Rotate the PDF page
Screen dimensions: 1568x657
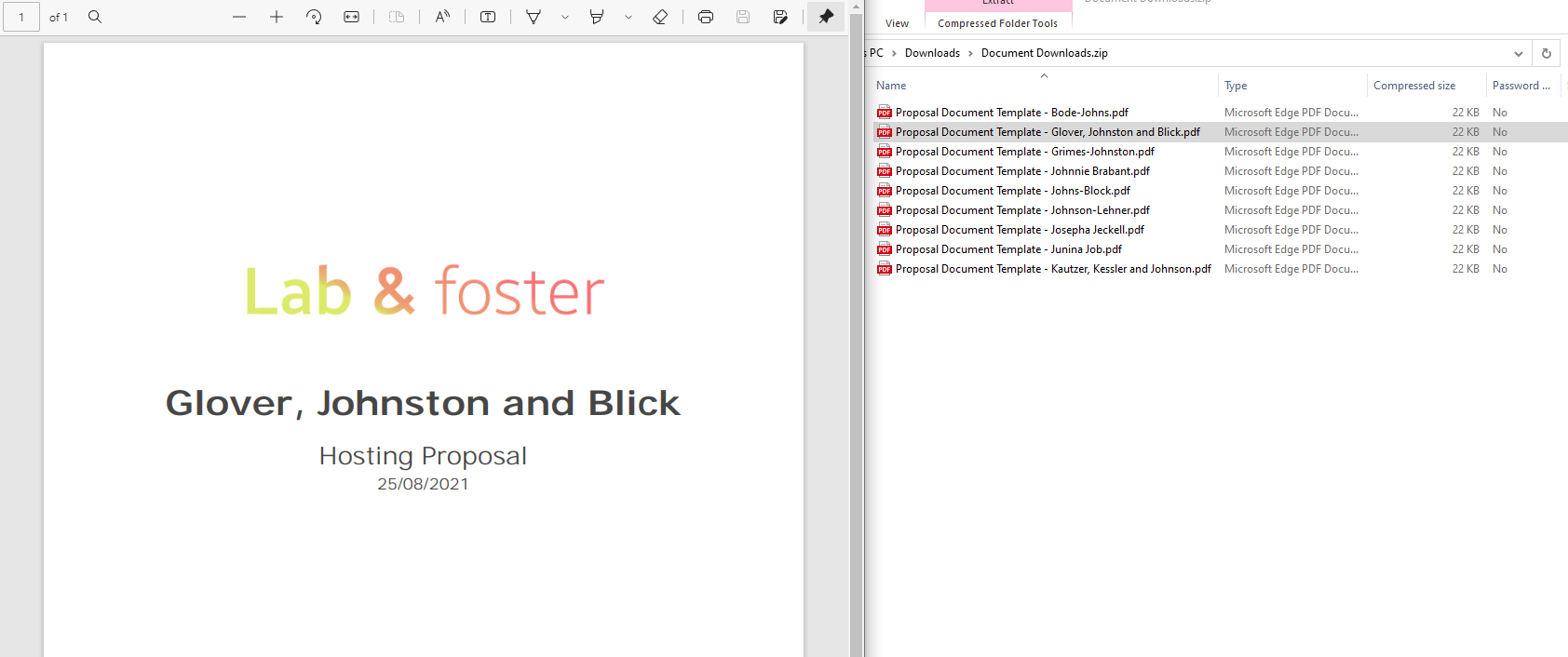click(314, 17)
